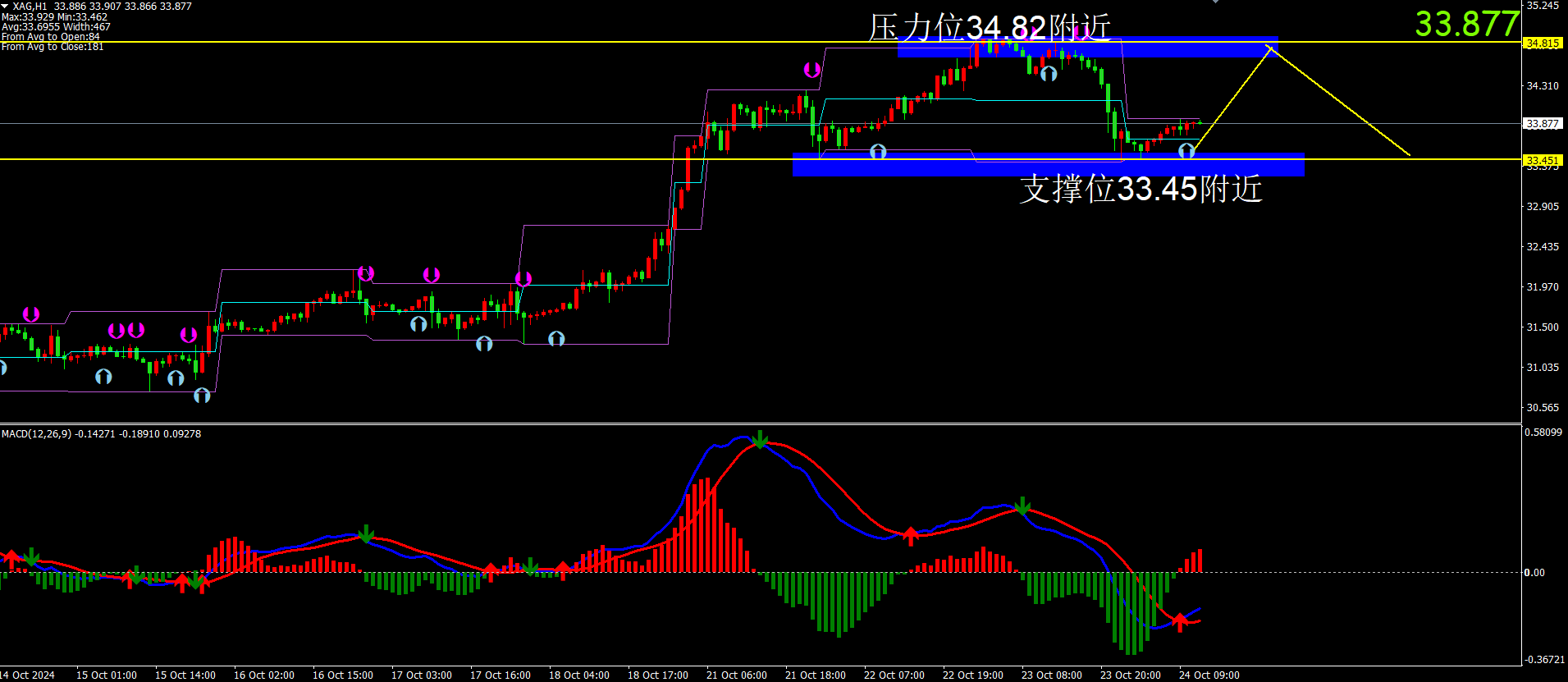Click the 30.565 price scale label
Image resolution: width=1568 pixels, height=682 pixels.
coord(1543,407)
